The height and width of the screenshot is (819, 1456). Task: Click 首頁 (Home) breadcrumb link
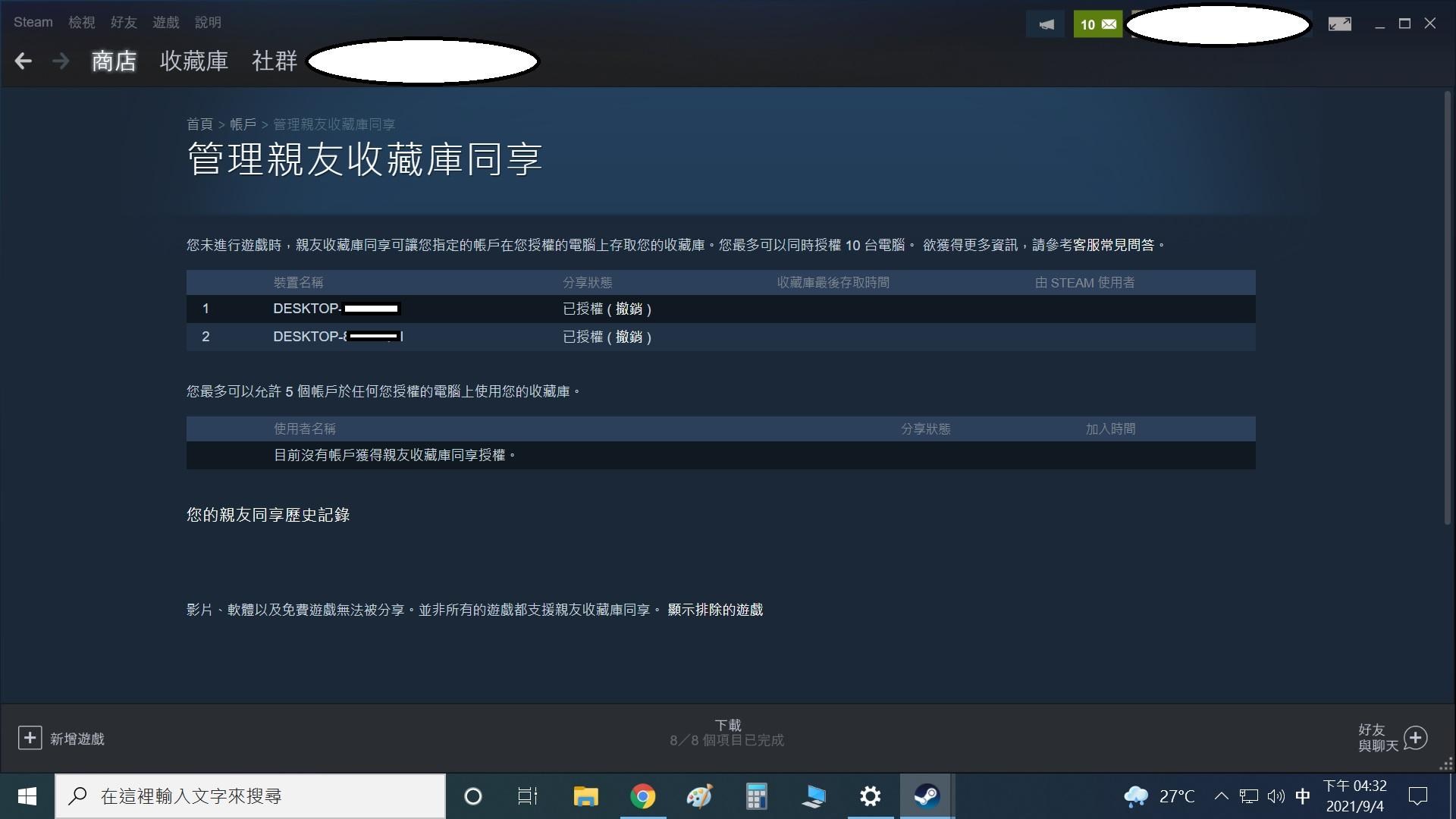(x=199, y=123)
